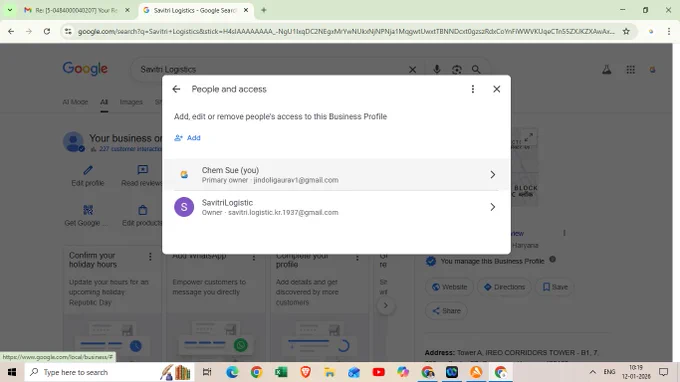Viewport: 680px width, 382px height.
Task: Show next suggestion cards with arrow
Action: (386, 305)
